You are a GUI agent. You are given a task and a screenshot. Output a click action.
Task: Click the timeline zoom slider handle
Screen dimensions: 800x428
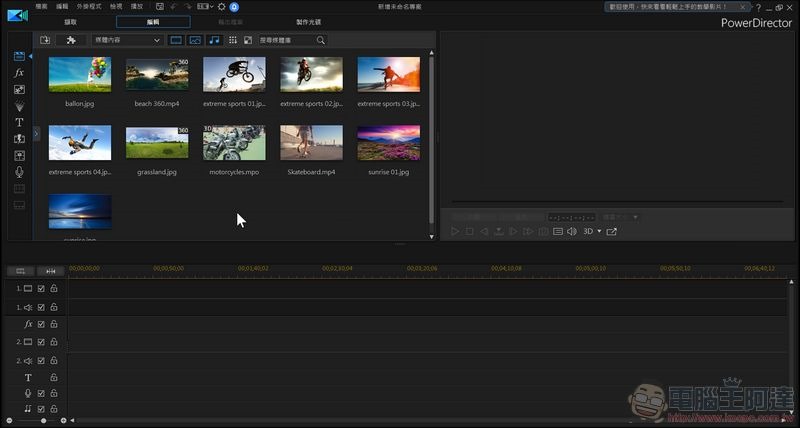[x=41, y=421]
